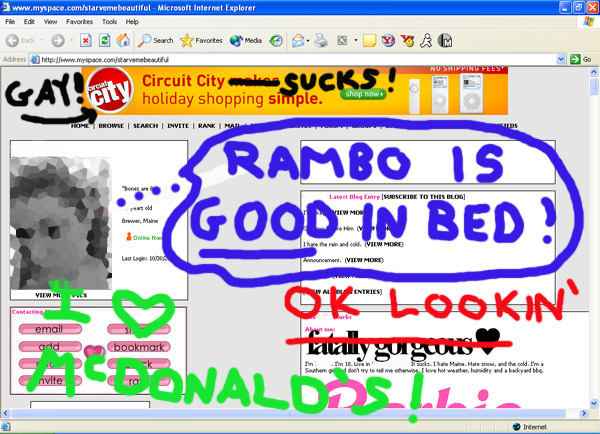600x434 pixels.
Task: Click the yellow note toolbar icon
Action: coord(369,40)
